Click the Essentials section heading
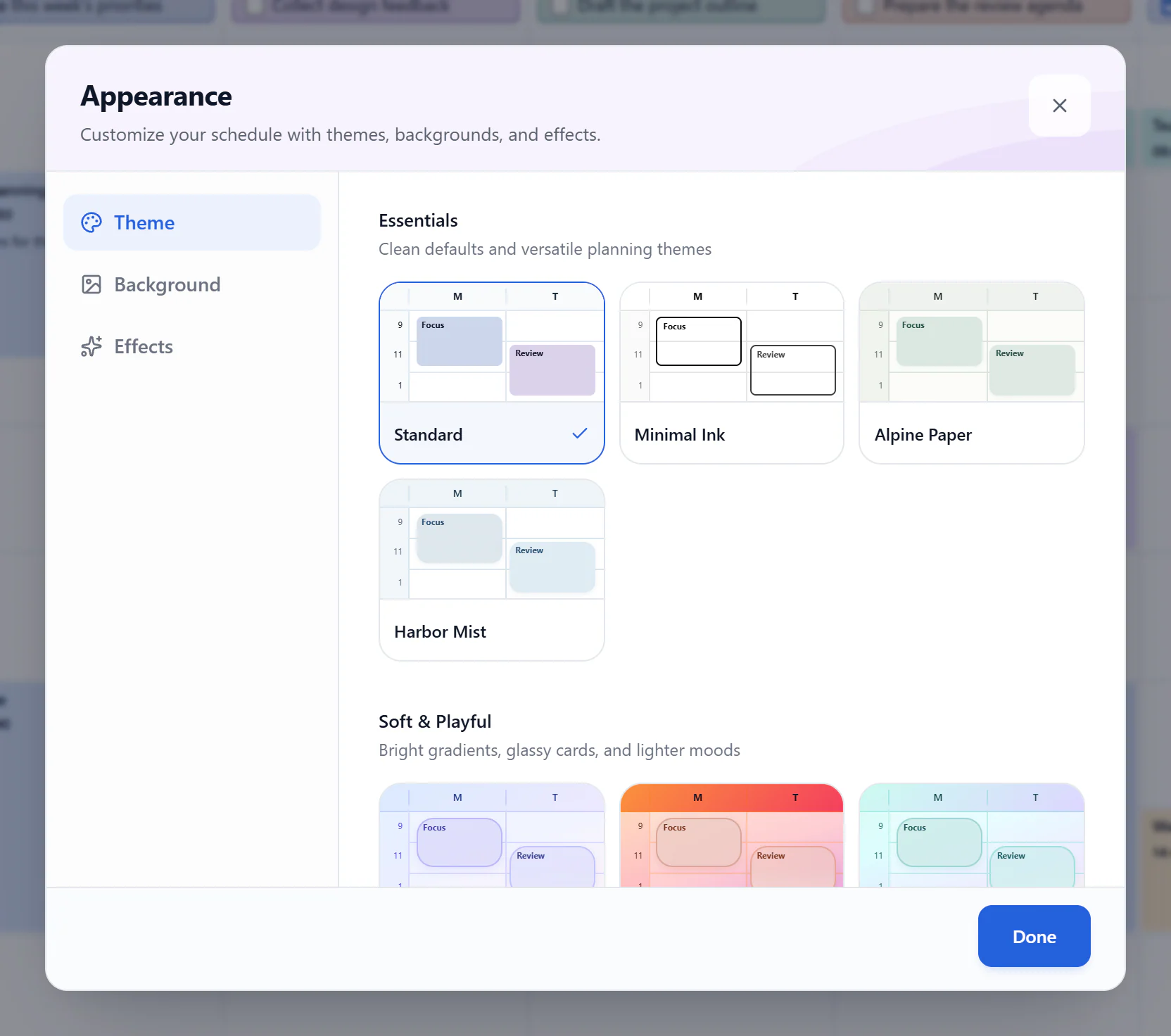The height and width of the screenshot is (1036, 1171). pyautogui.click(x=418, y=221)
